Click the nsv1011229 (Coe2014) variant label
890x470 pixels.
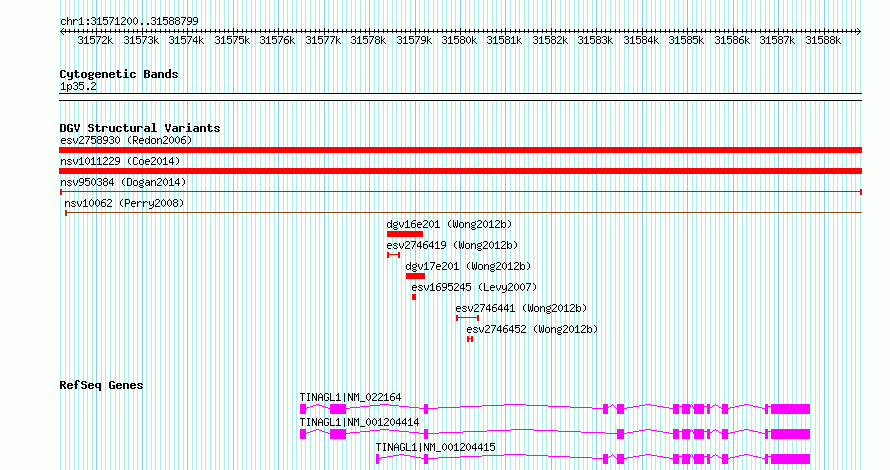coord(120,161)
